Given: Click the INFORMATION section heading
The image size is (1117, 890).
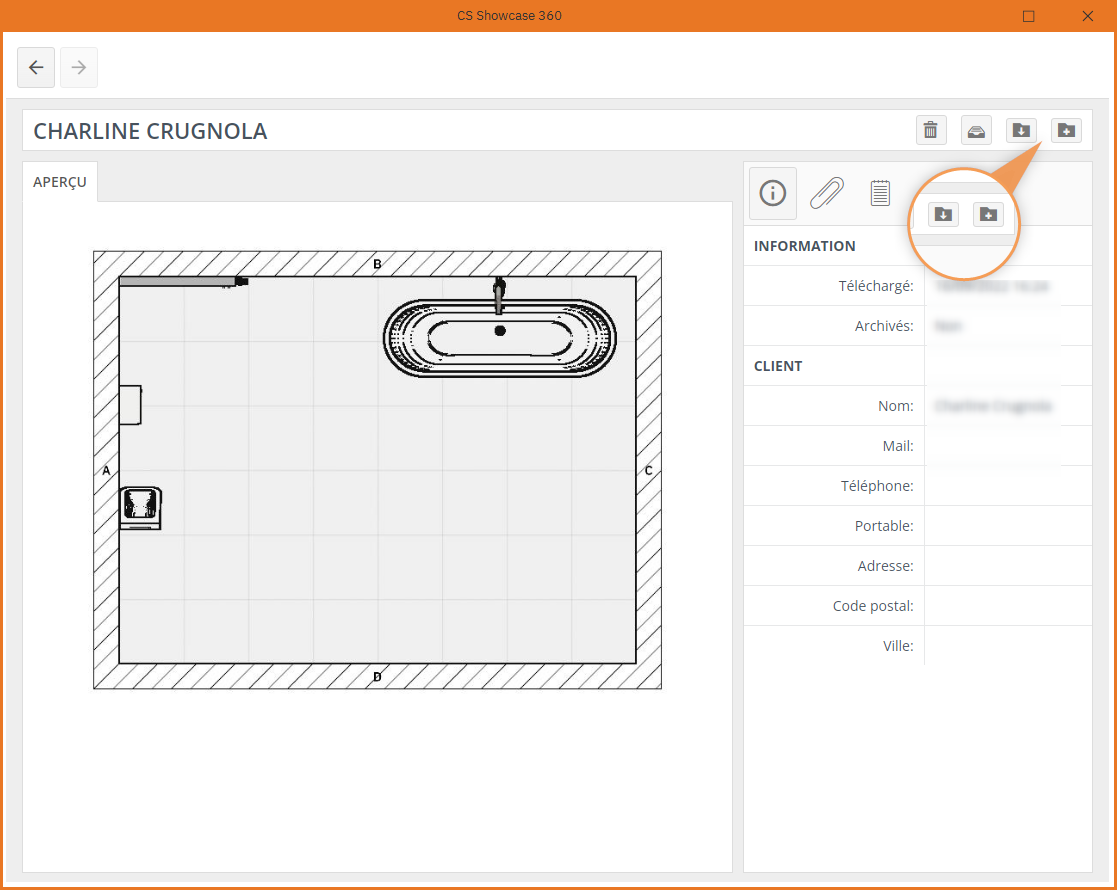Looking at the screenshot, I should (x=804, y=246).
